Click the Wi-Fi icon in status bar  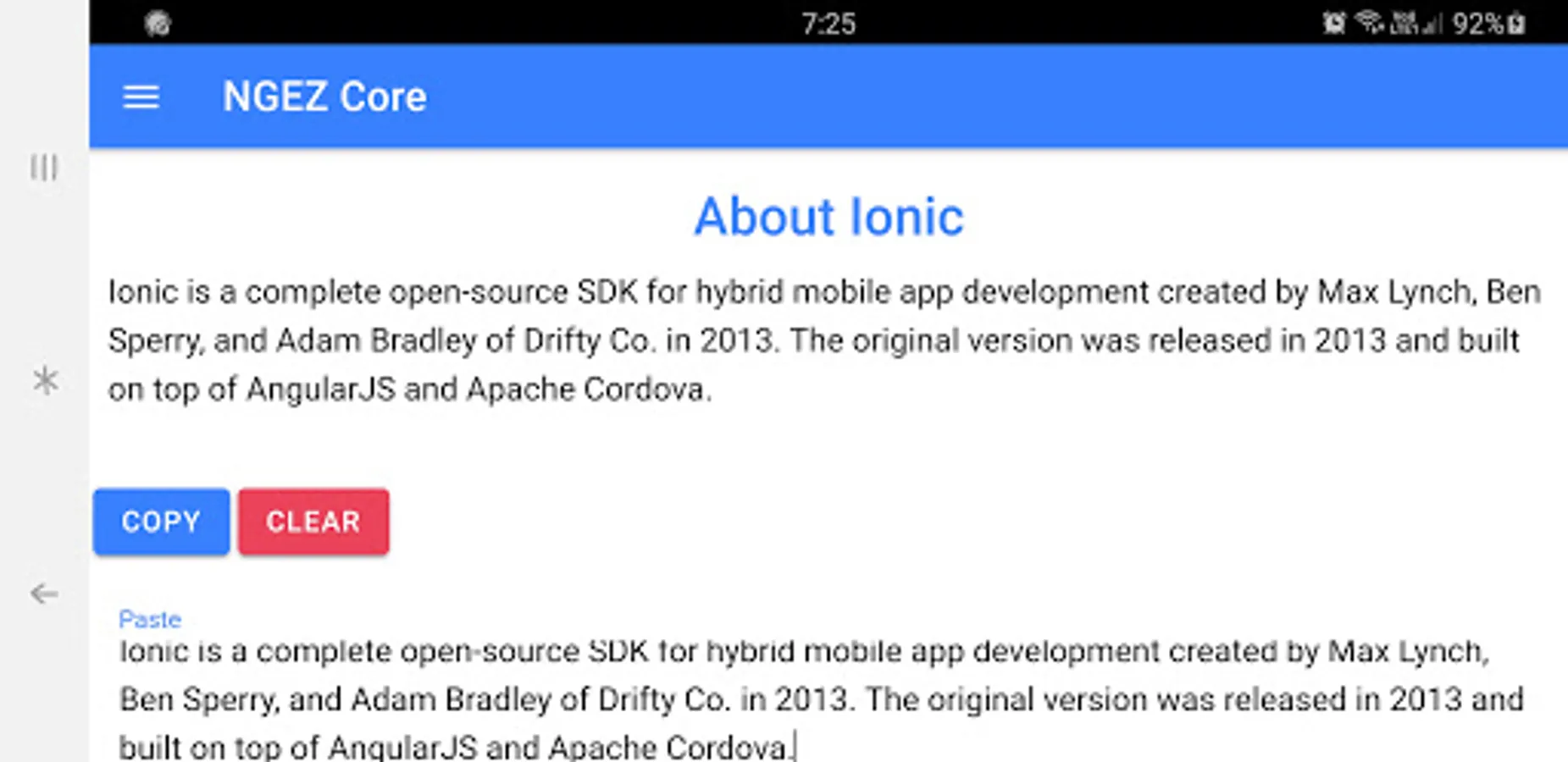(x=1368, y=22)
